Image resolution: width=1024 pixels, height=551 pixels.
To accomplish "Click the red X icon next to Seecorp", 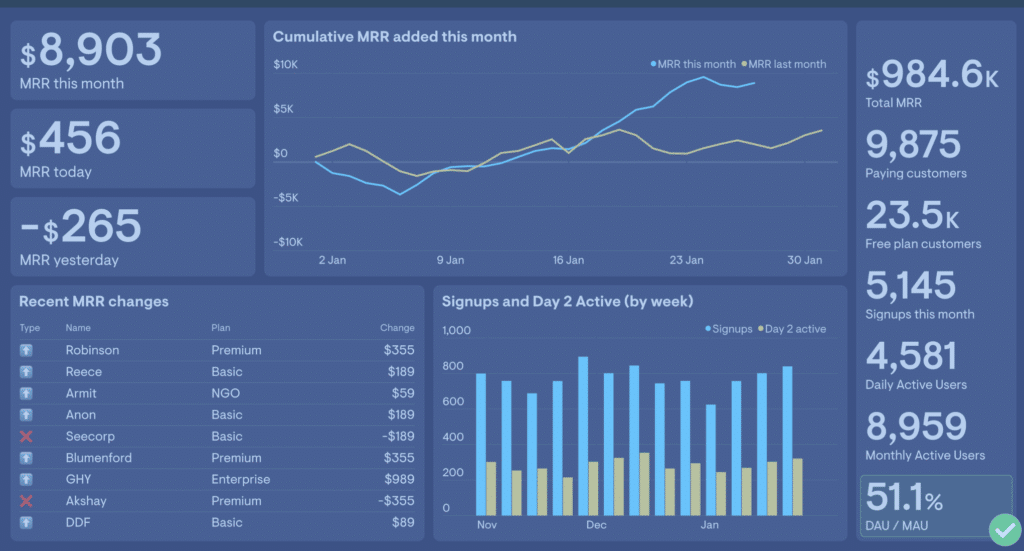I will tap(26, 437).
